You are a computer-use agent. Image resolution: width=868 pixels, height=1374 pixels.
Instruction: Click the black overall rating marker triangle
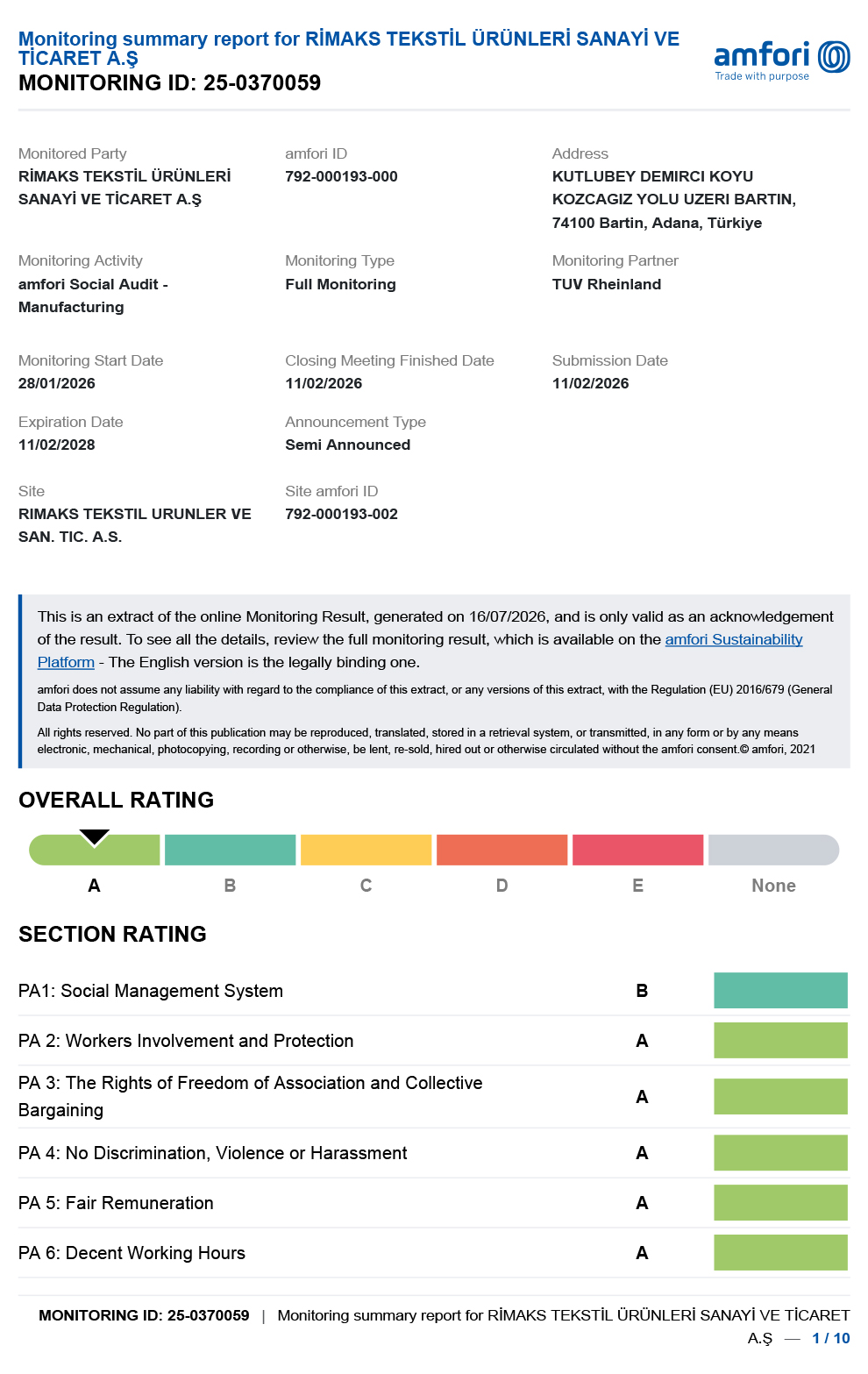[94, 837]
